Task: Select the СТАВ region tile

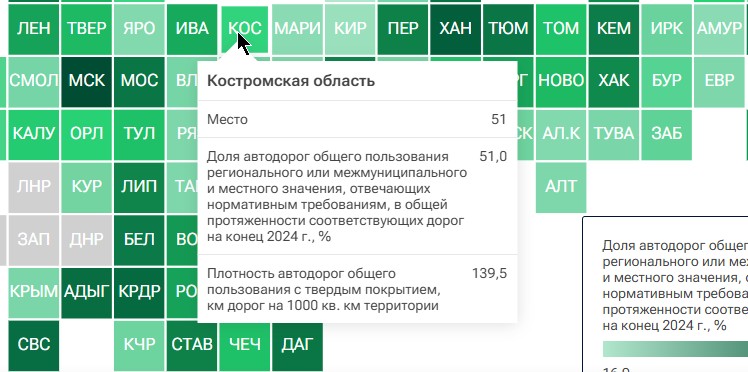Action: click(x=192, y=345)
